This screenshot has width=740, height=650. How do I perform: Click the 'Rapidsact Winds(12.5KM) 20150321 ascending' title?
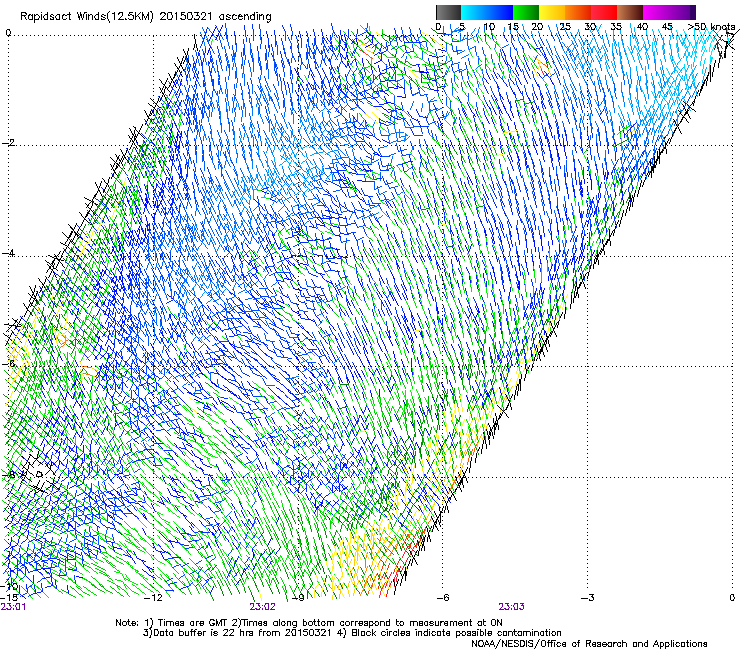pyautogui.click(x=146, y=17)
